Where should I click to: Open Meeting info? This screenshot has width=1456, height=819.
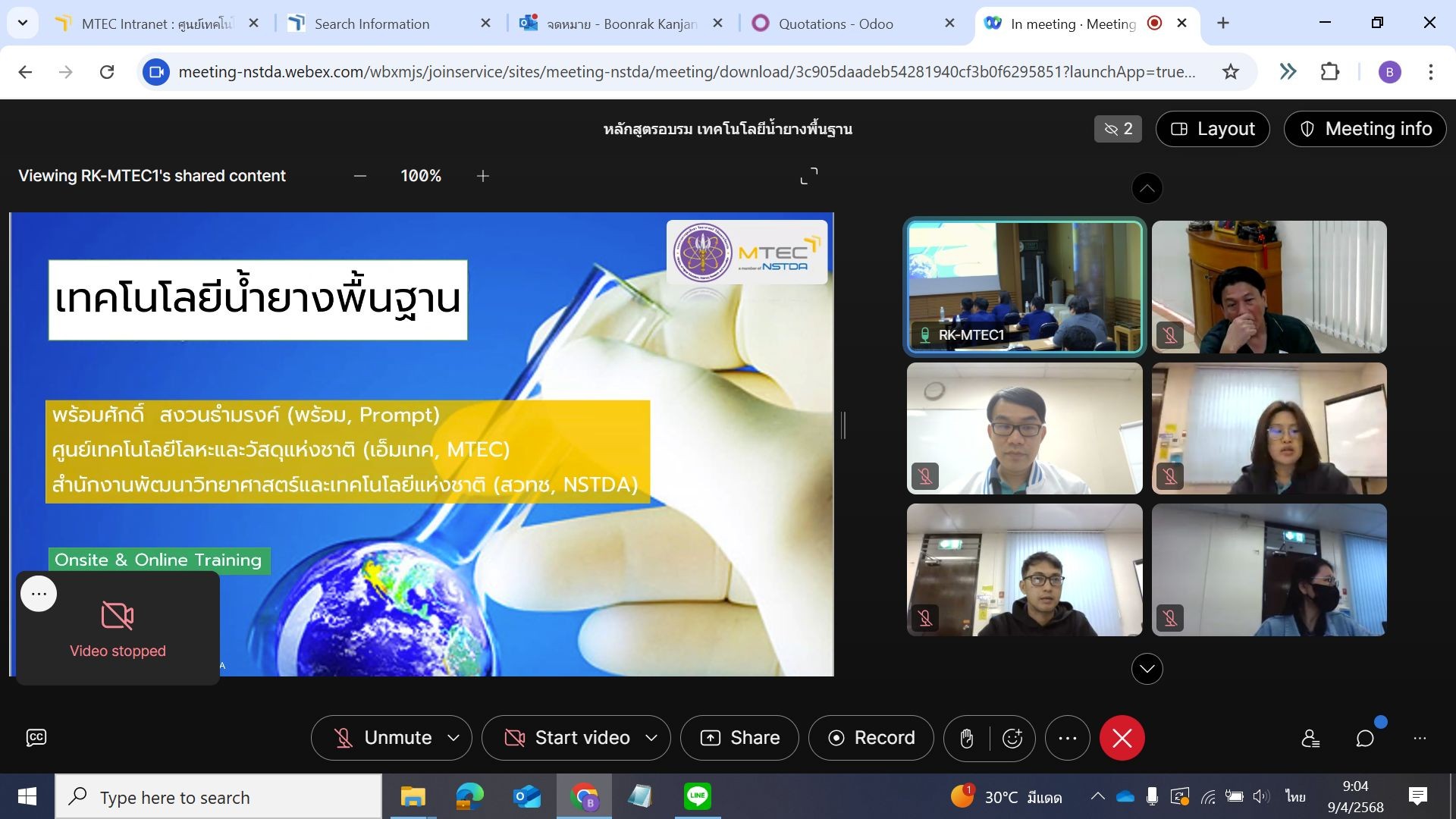tap(1365, 129)
